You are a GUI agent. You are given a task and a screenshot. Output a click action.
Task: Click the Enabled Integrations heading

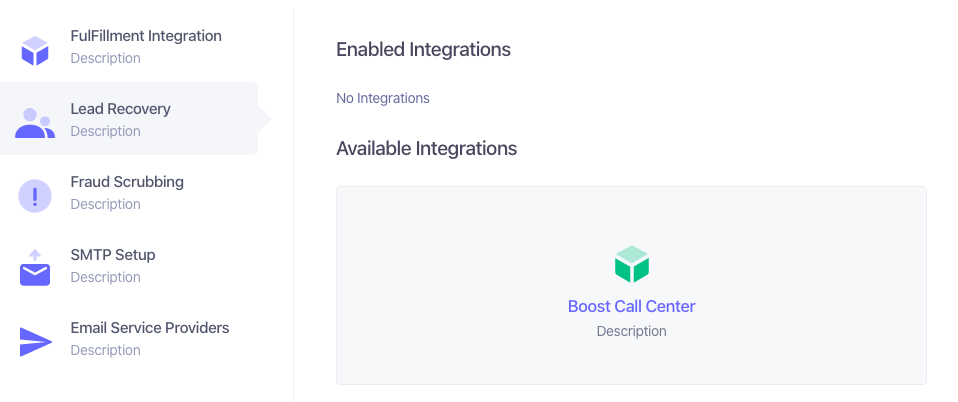423,49
